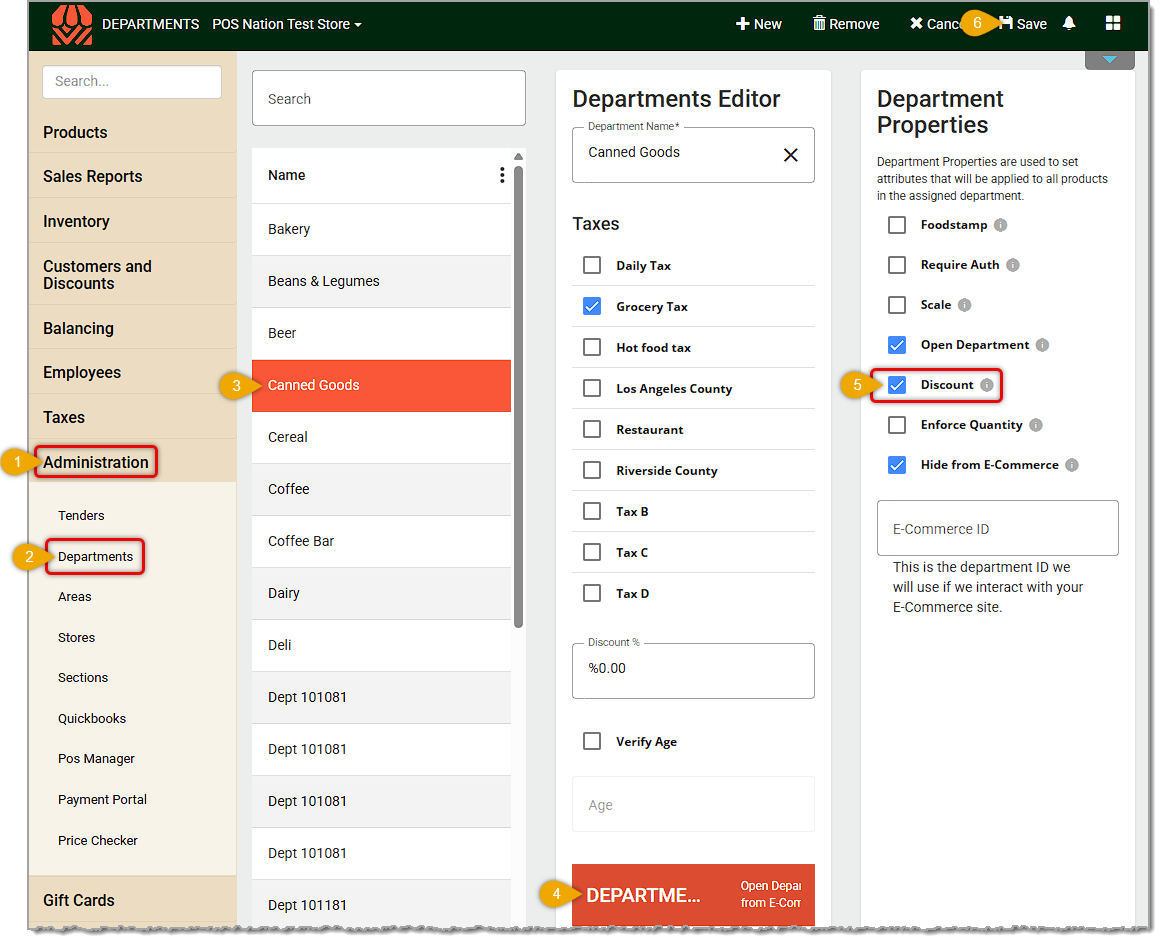Uncheck the Open Department checkbox
Viewport: 1160px width, 943px height.
897,345
